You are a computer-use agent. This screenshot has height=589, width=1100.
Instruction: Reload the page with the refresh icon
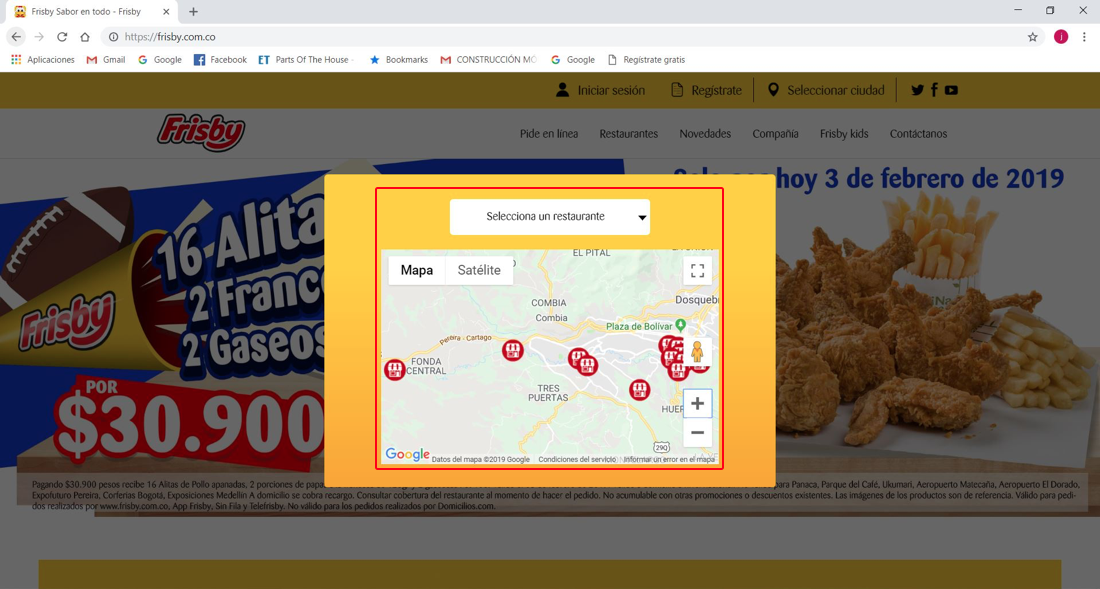point(62,36)
